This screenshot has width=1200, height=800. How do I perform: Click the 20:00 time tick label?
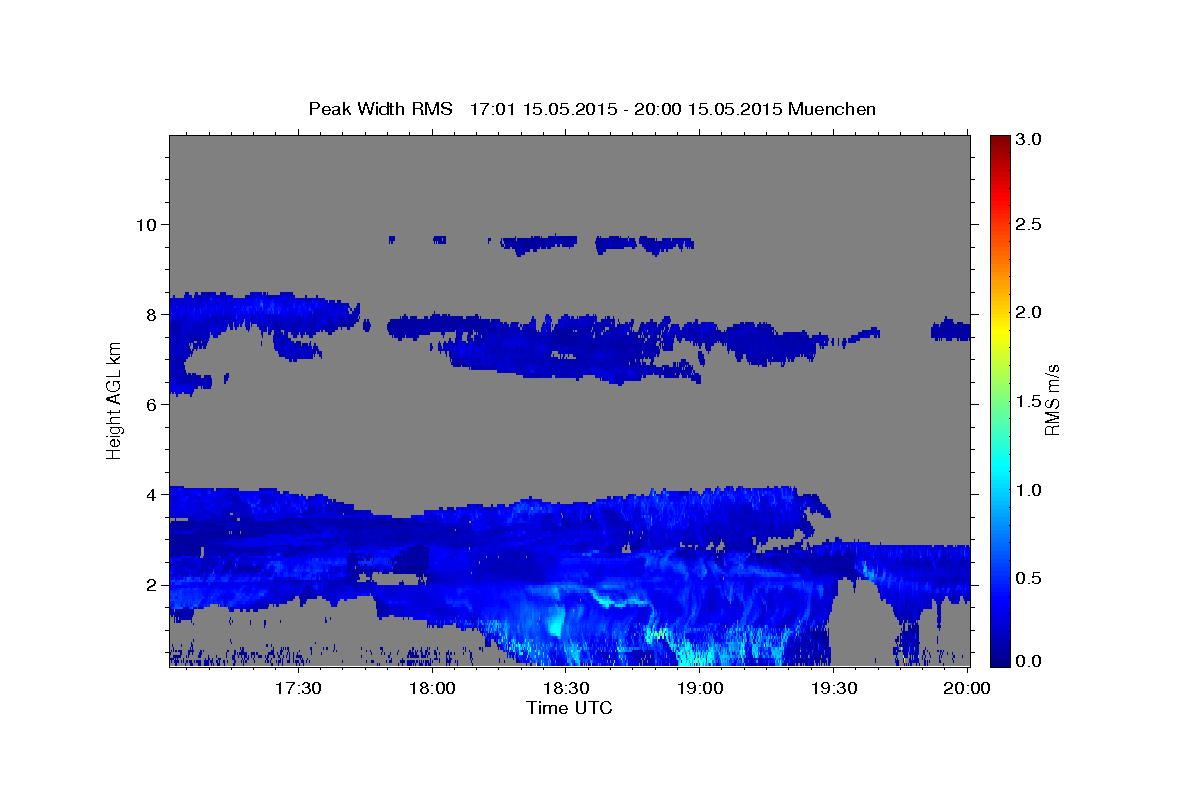[x=967, y=689]
